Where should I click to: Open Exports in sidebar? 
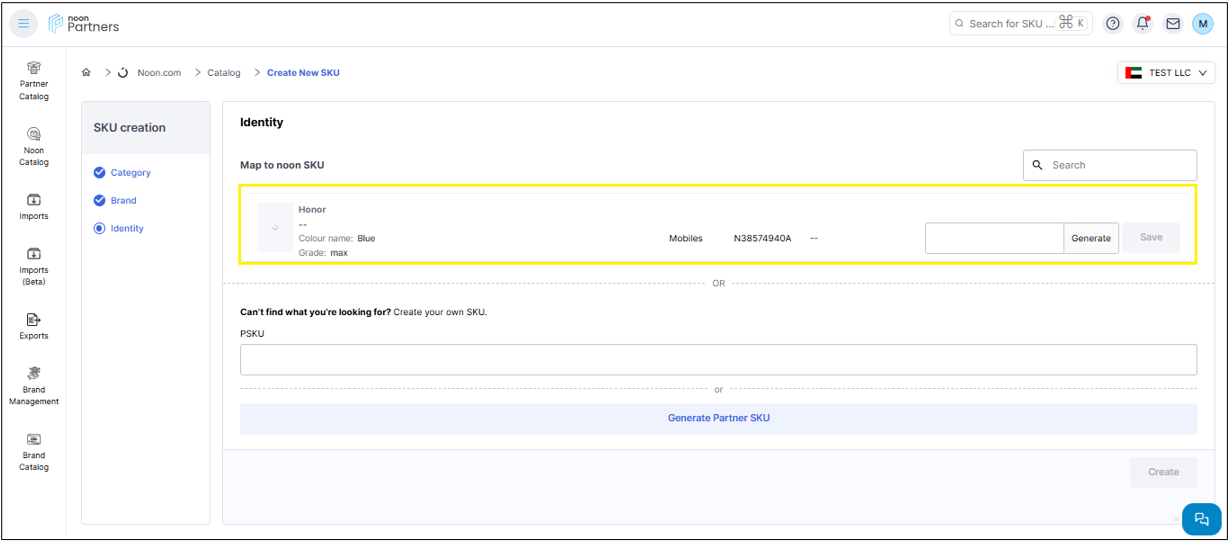[34, 326]
